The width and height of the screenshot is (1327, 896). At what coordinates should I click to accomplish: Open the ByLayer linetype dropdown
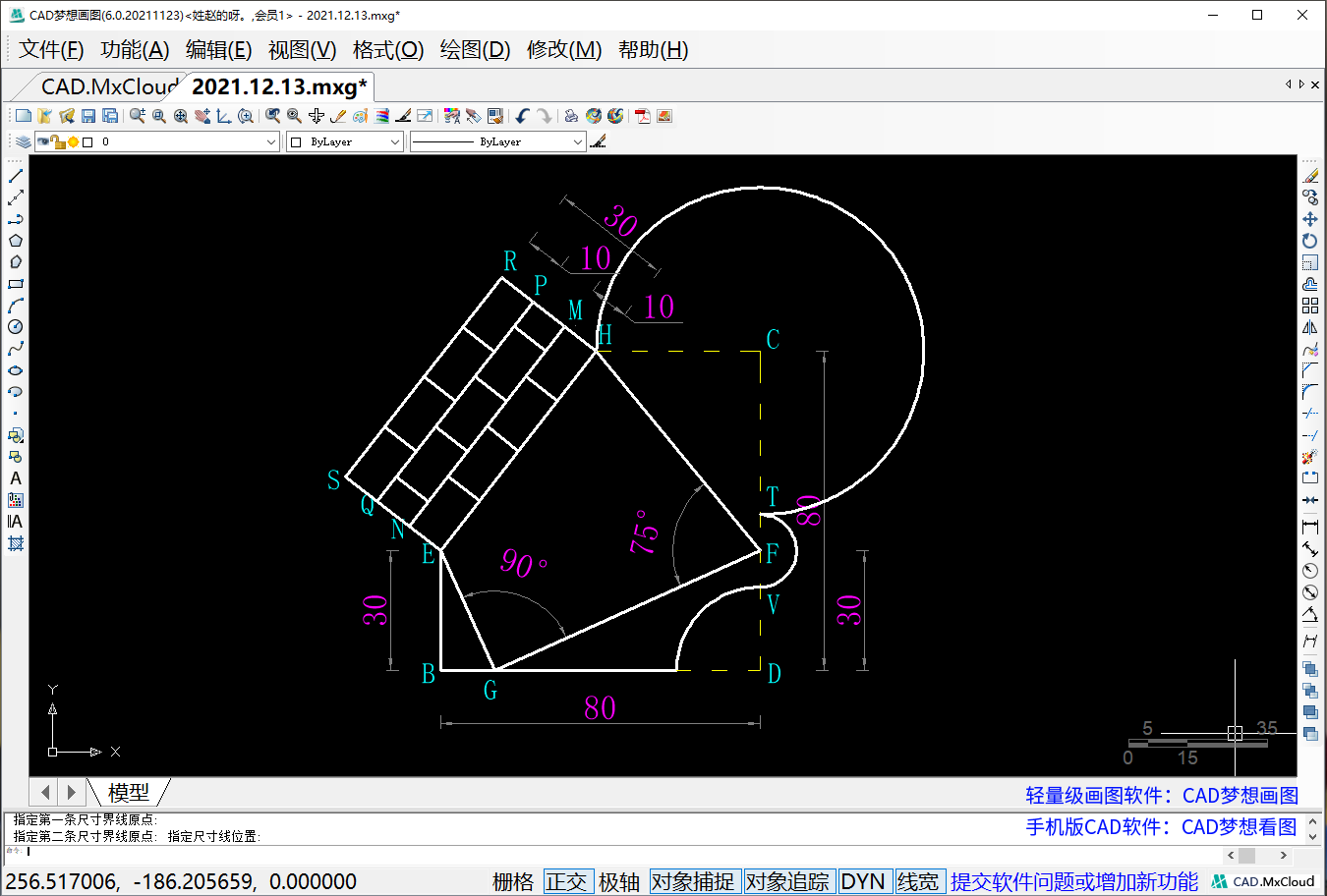coord(497,142)
